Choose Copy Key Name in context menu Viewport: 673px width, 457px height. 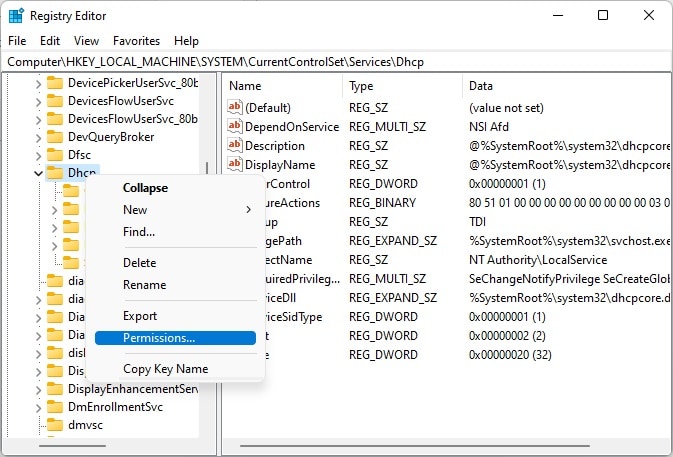[175, 369]
